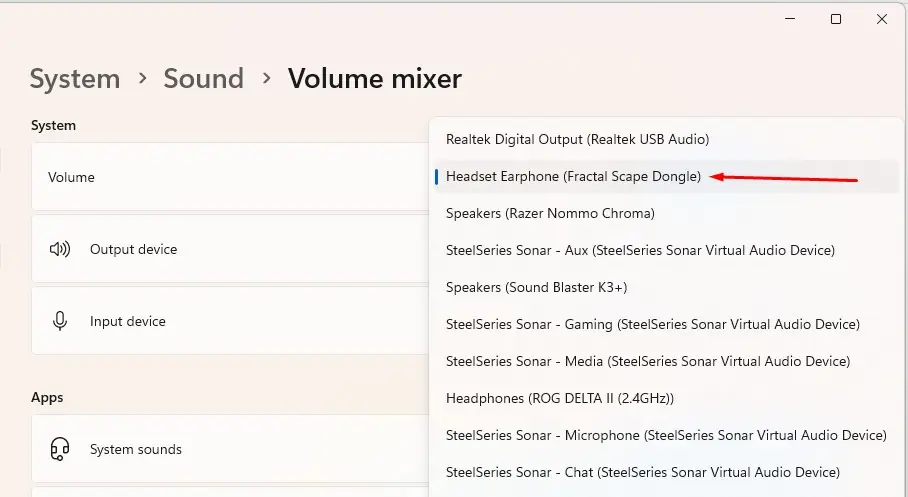This screenshot has height=497, width=908.
Task: Choose SteelSeries Sonar - Chat device
Action: pyautogui.click(x=666, y=473)
